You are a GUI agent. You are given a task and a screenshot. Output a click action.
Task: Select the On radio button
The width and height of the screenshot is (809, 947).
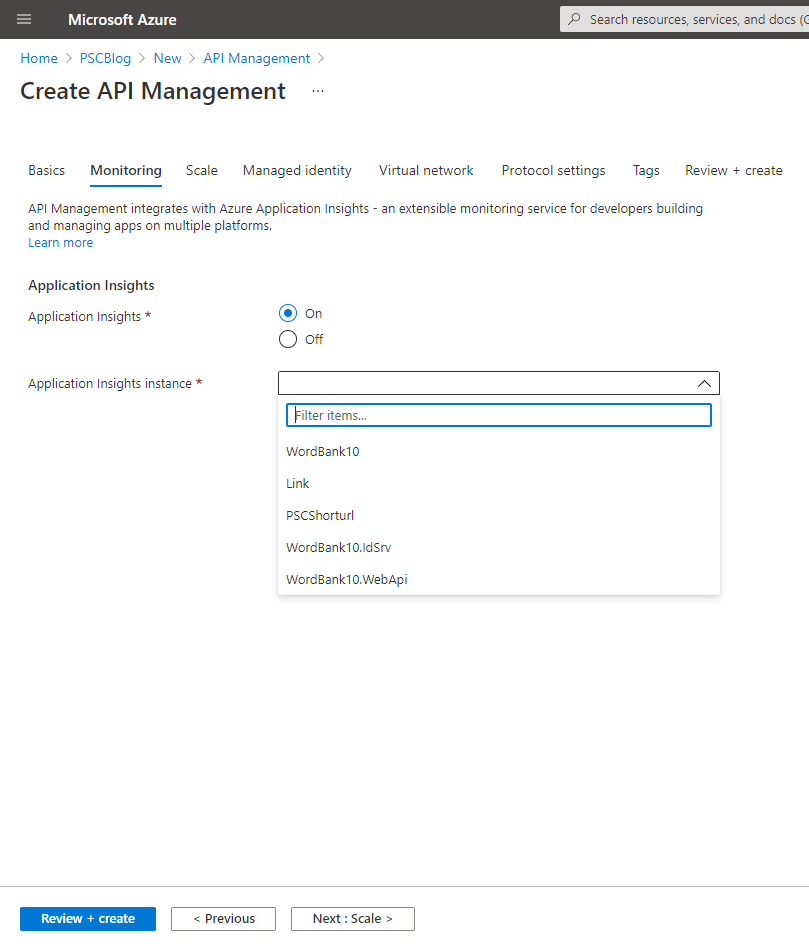tap(288, 313)
